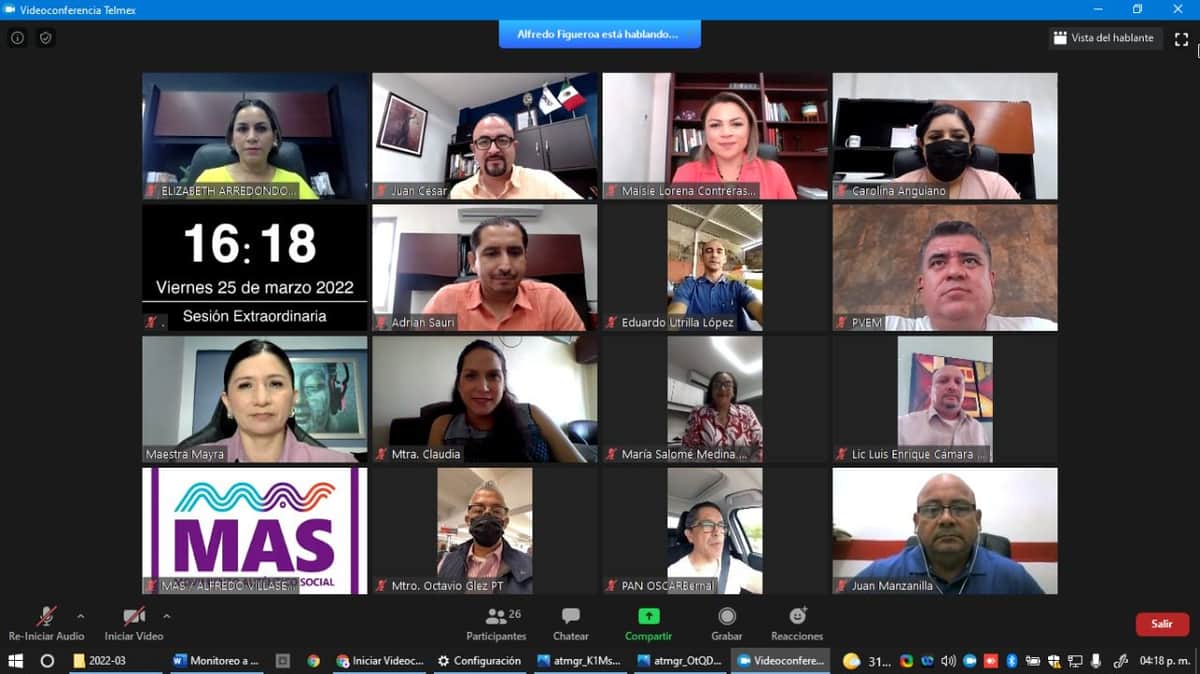Open the system volume slider in the tray
This screenshot has width=1200, height=674.
948,661
